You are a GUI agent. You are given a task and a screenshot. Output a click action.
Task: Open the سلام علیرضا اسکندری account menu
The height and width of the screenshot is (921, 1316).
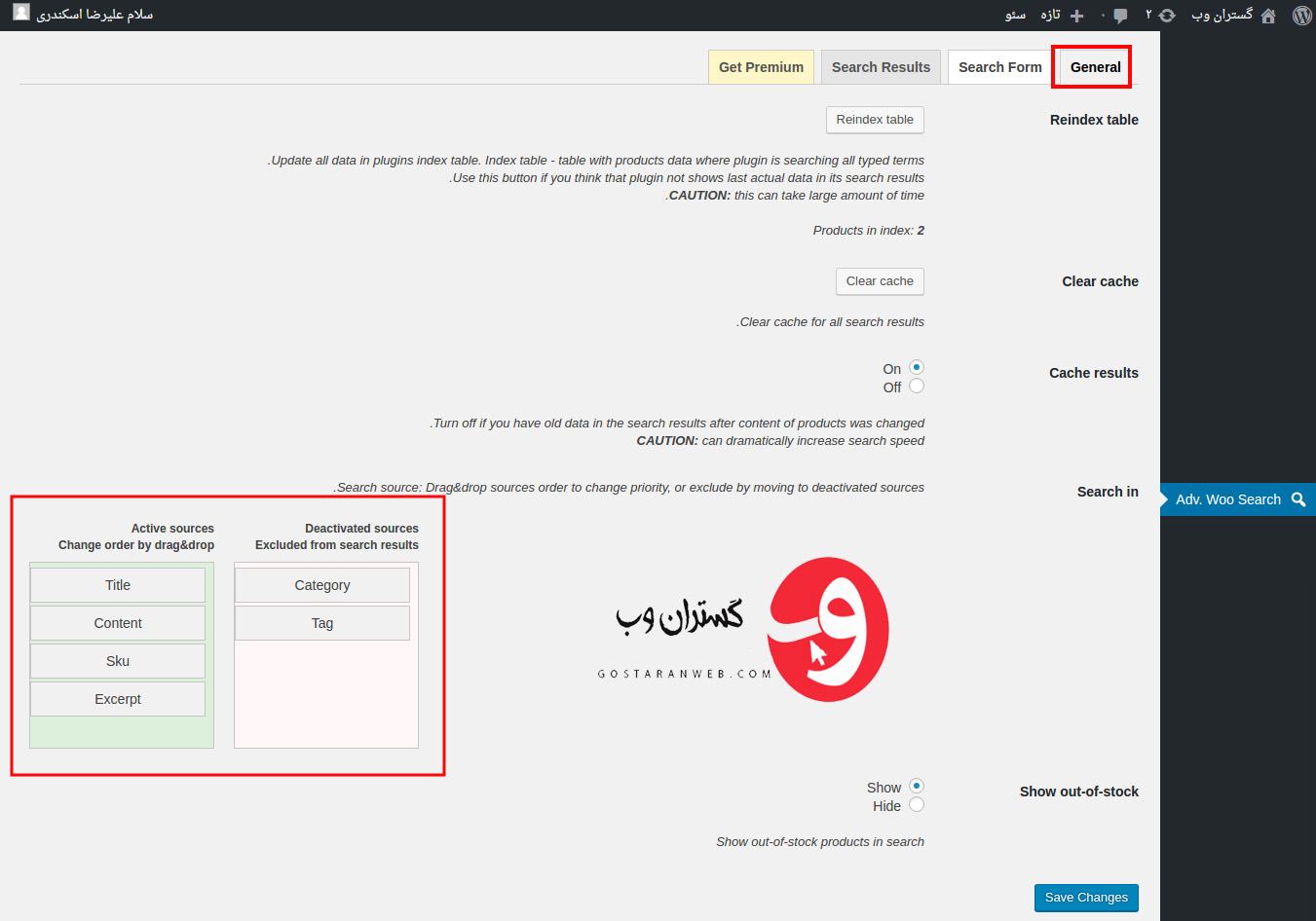[94, 15]
